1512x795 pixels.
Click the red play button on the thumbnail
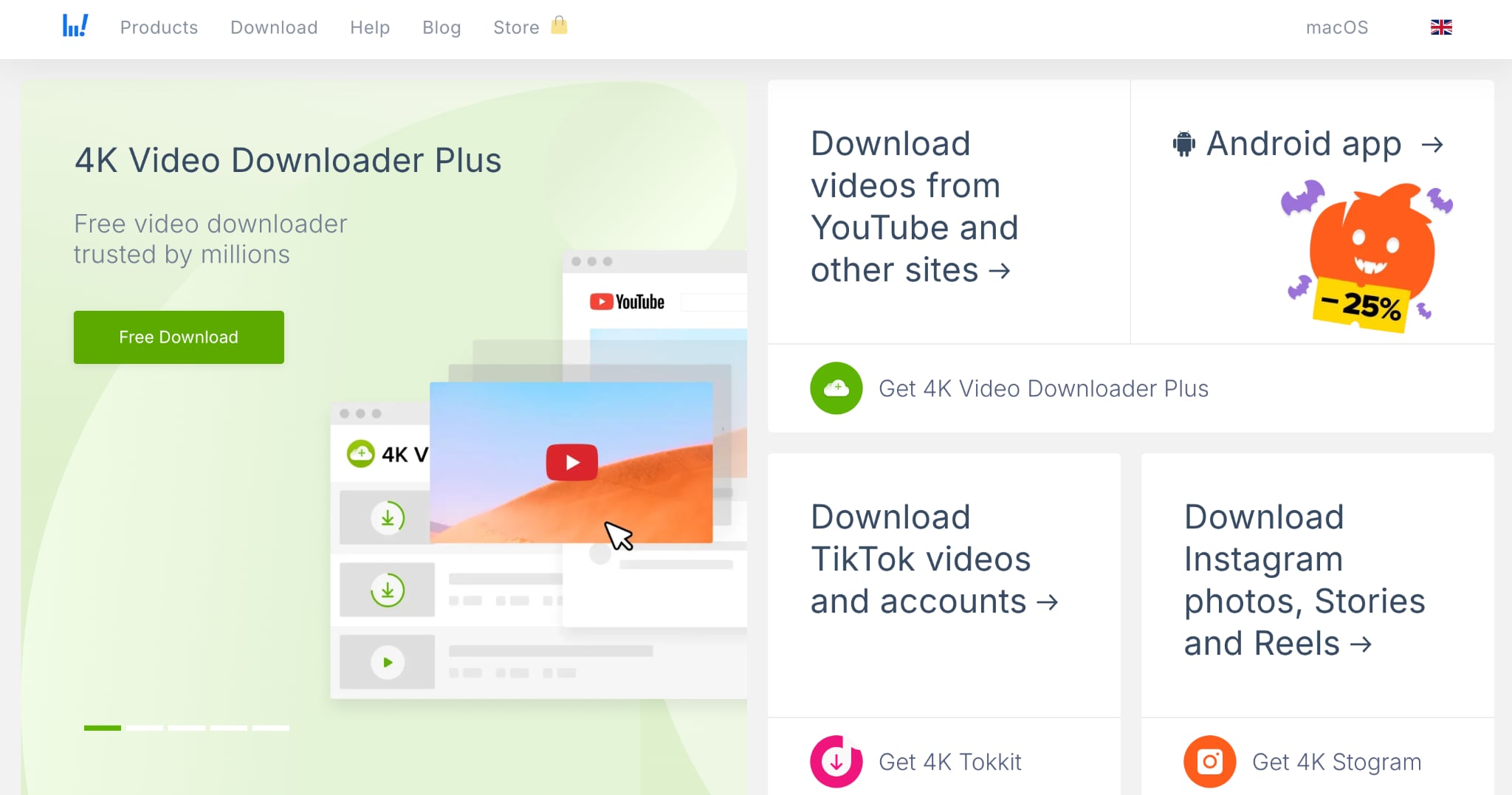point(571,461)
